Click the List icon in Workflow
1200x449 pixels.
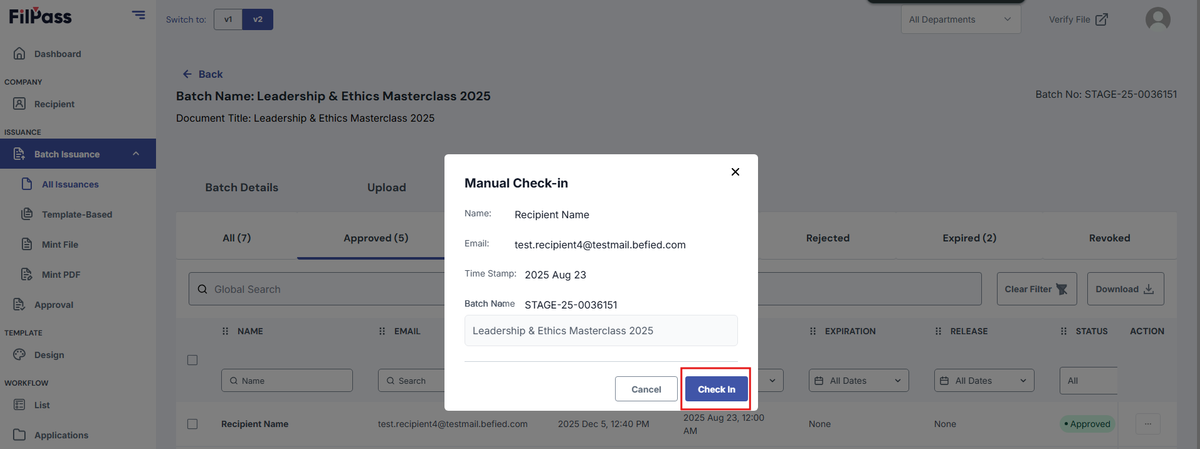pyautogui.click(x=19, y=405)
